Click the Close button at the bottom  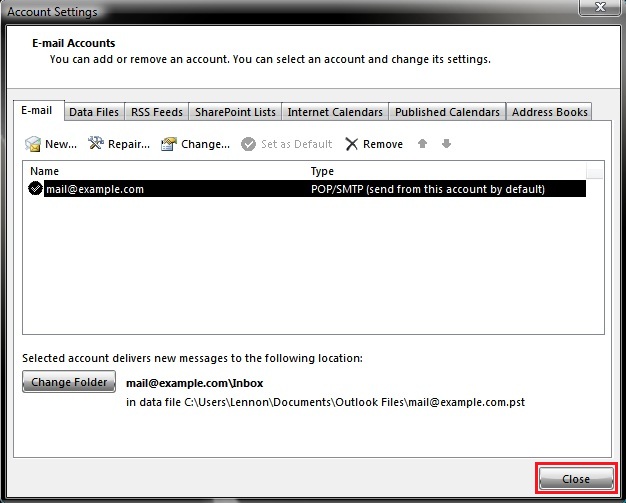(x=576, y=479)
